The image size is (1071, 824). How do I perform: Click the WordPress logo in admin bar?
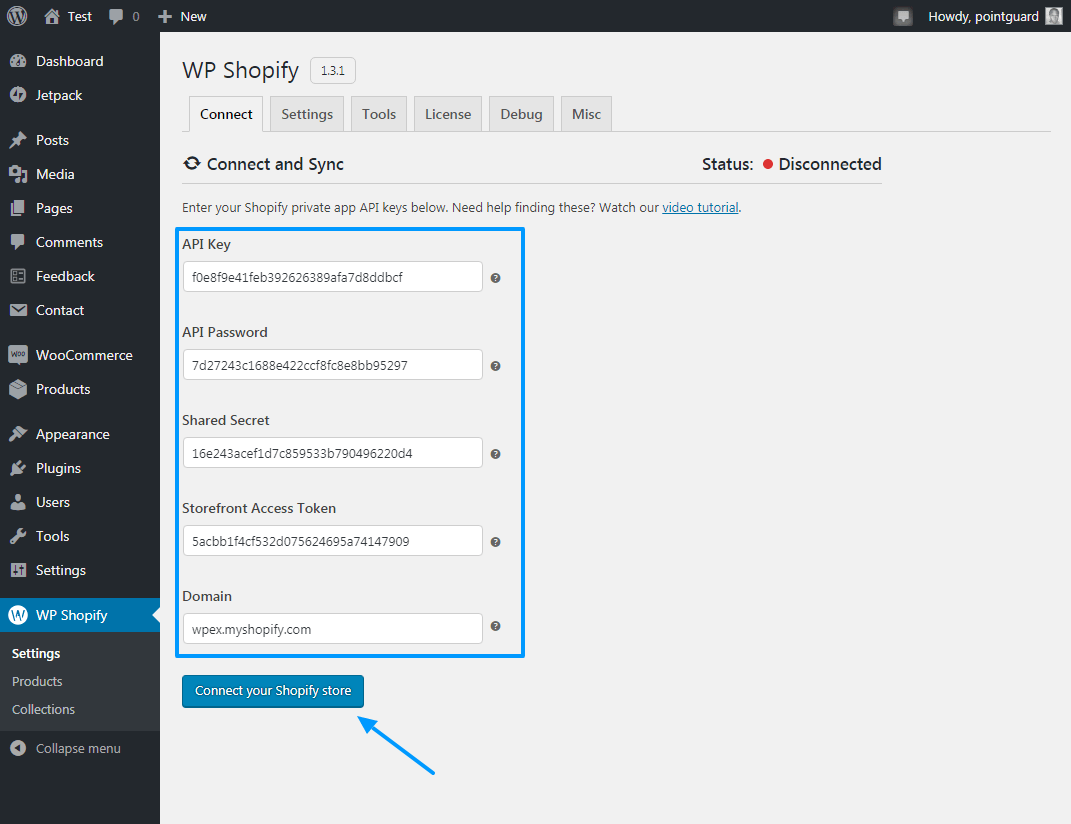click(x=17, y=16)
